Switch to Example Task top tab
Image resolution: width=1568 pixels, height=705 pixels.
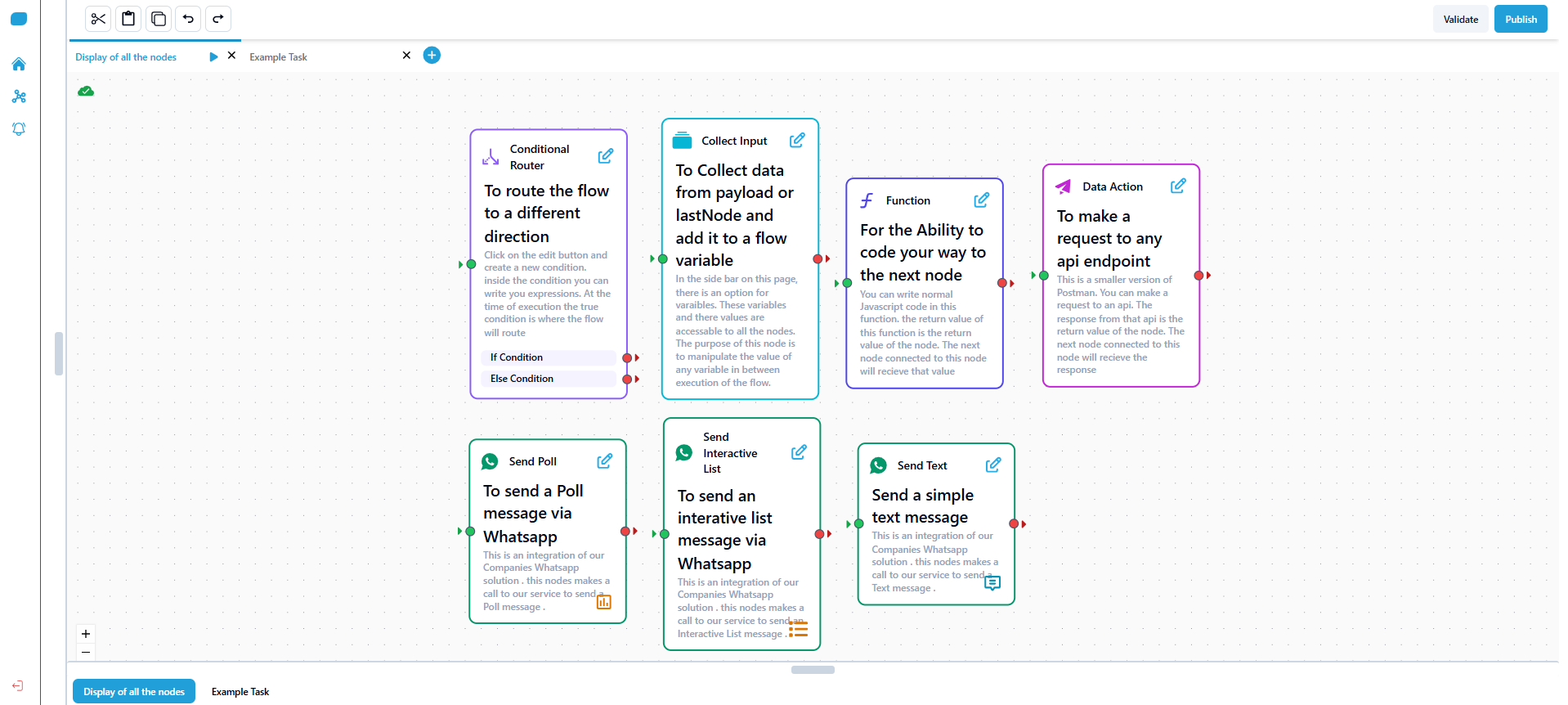(x=278, y=57)
